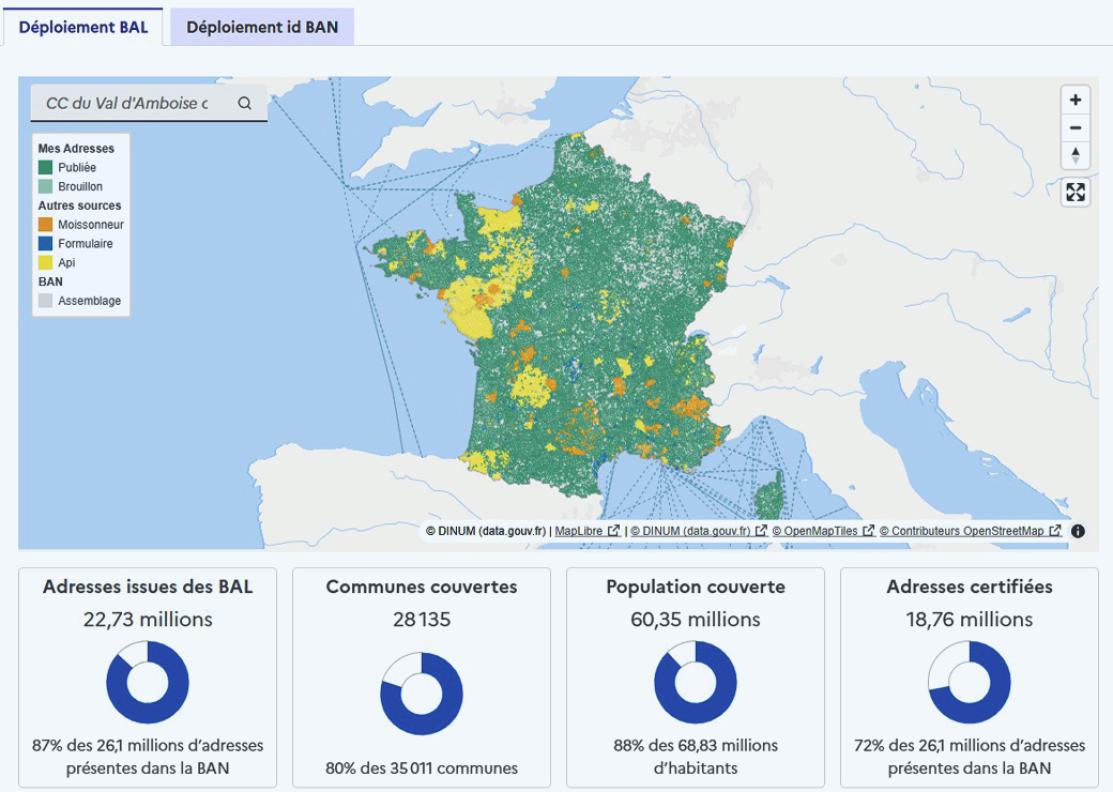Click the Adresses issues des BAL title
This screenshot has height=792, width=1113.
point(148,587)
